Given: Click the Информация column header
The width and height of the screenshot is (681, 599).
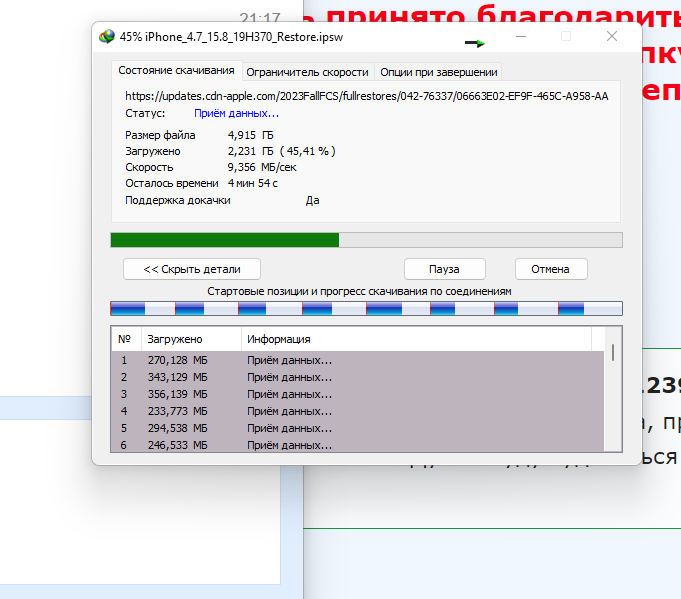Looking at the screenshot, I should (416, 339).
